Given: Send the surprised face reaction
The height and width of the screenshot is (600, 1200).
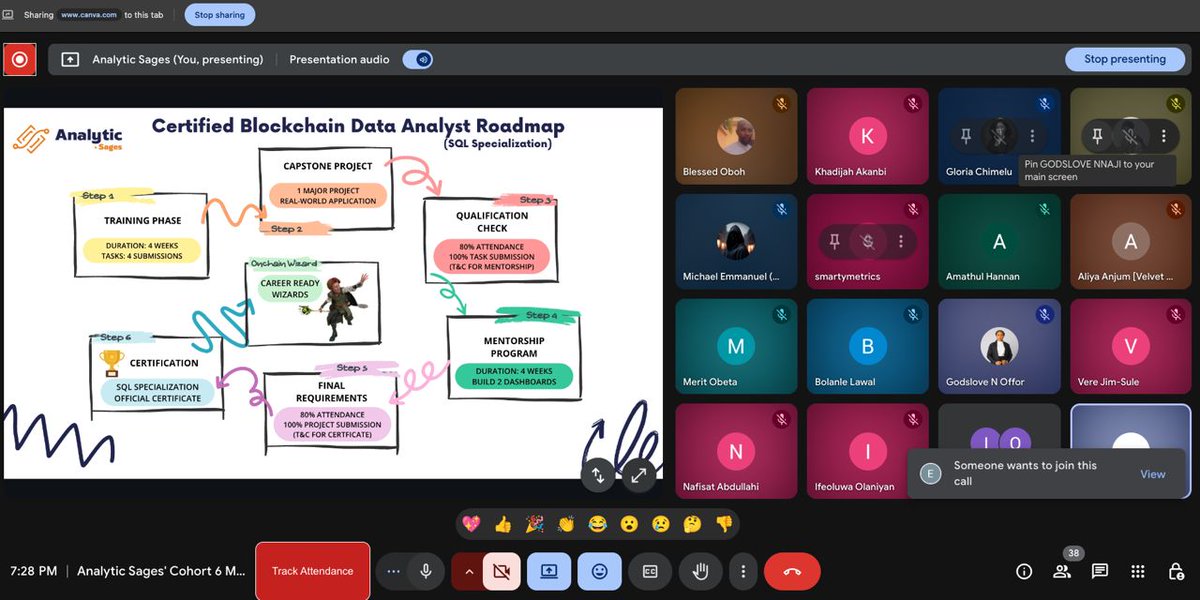Looking at the screenshot, I should click(629, 523).
